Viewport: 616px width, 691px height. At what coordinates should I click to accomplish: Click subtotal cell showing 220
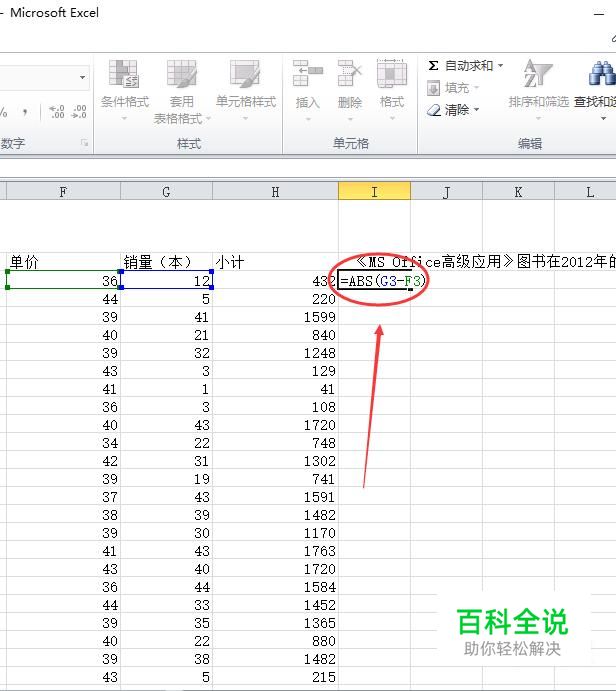275,298
